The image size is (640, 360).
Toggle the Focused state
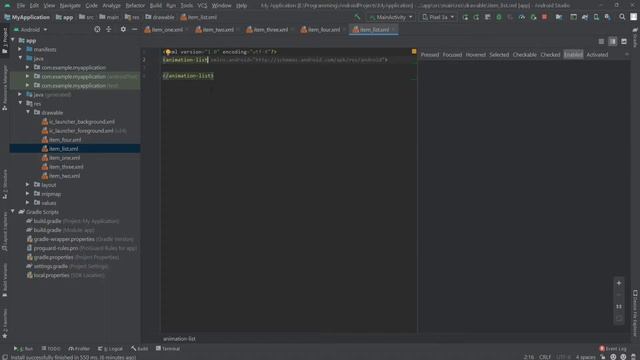(452, 55)
